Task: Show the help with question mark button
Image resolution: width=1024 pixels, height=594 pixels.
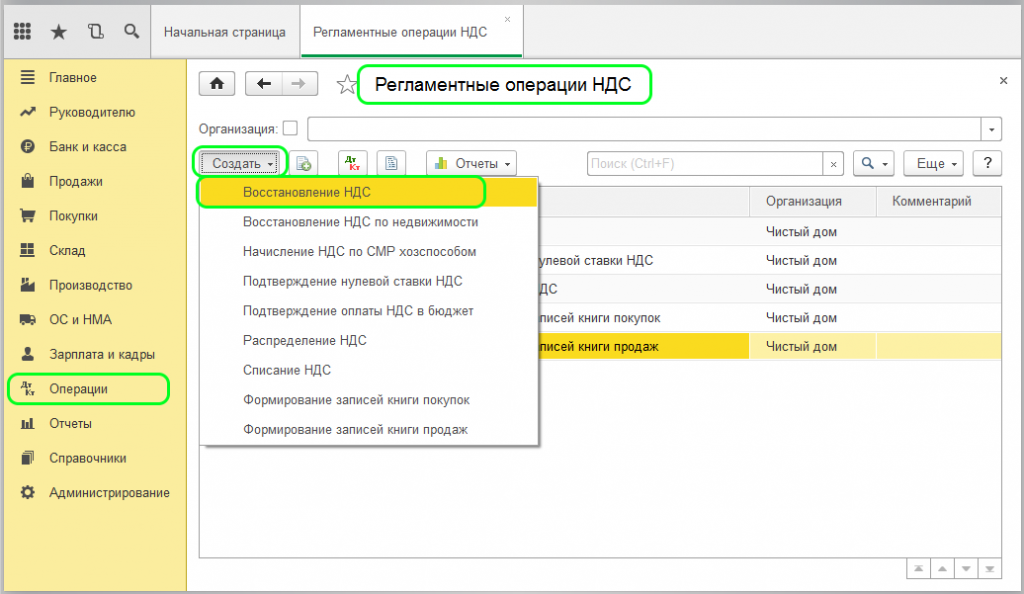Action: [987, 163]
